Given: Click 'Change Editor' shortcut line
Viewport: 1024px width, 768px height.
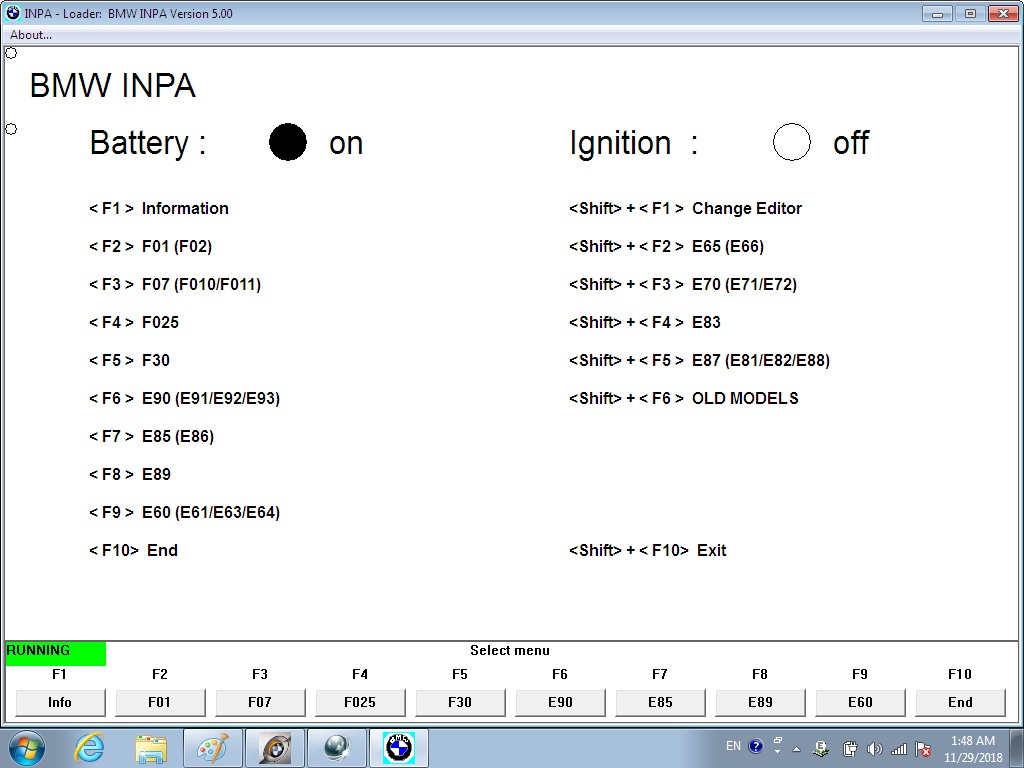Looking at the screenshot, I should 685,208.
